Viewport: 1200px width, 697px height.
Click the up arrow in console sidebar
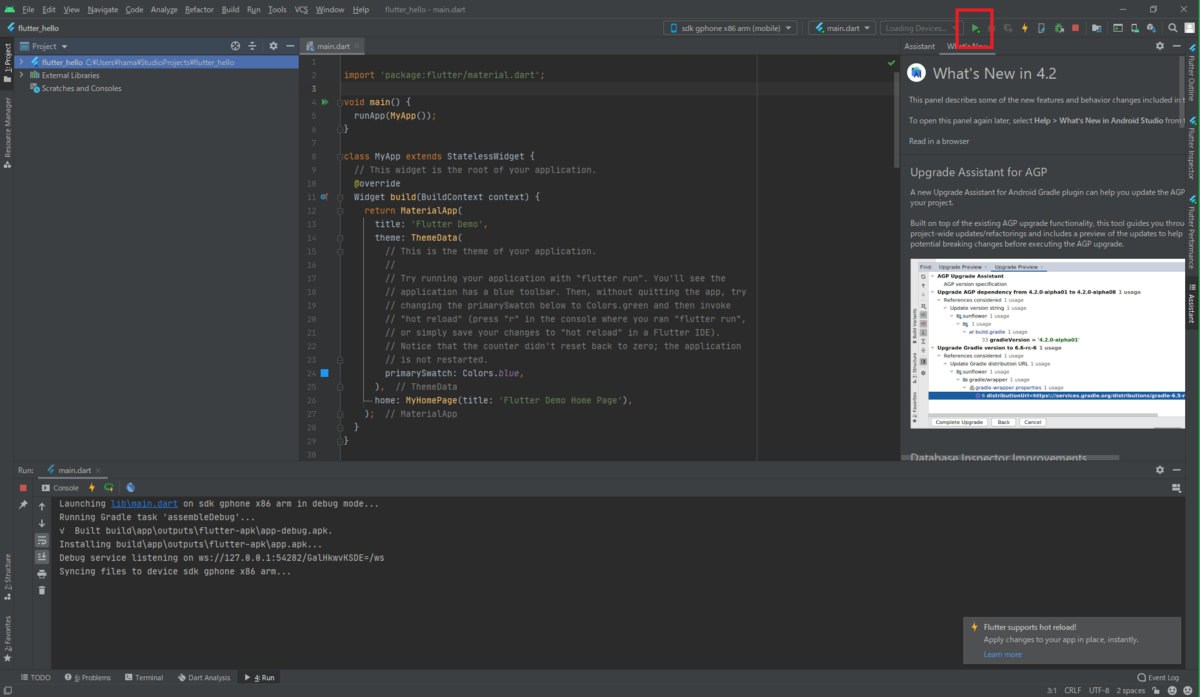pyautogui.click(x=42, y=506)
